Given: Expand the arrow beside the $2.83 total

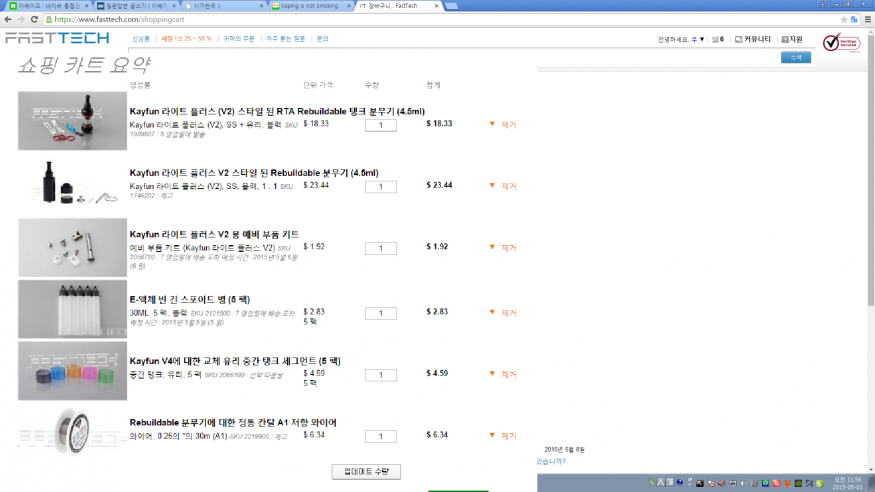Looking at the screenshot, I should click(492, 312).
